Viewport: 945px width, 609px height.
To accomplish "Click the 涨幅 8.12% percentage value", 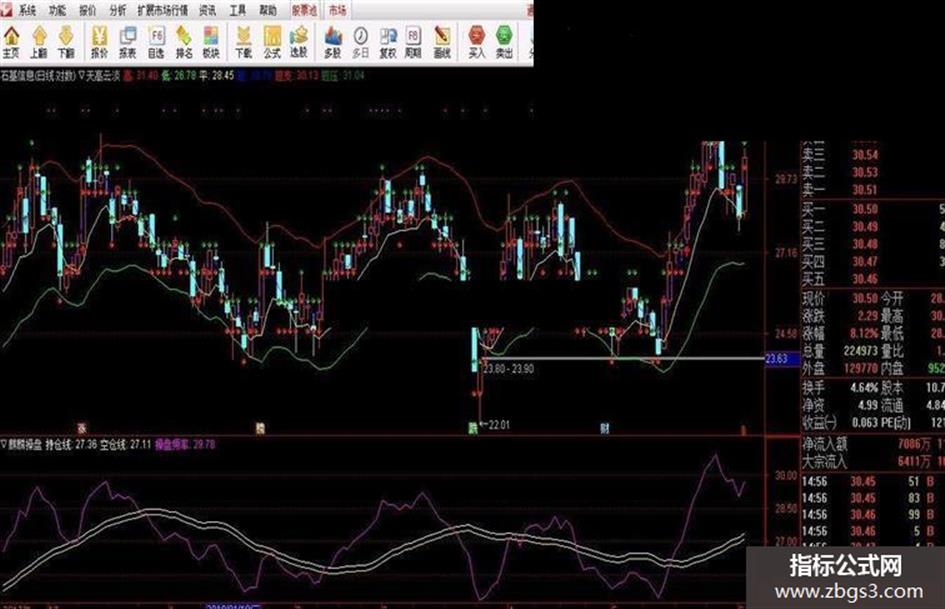I will point(864,333).
